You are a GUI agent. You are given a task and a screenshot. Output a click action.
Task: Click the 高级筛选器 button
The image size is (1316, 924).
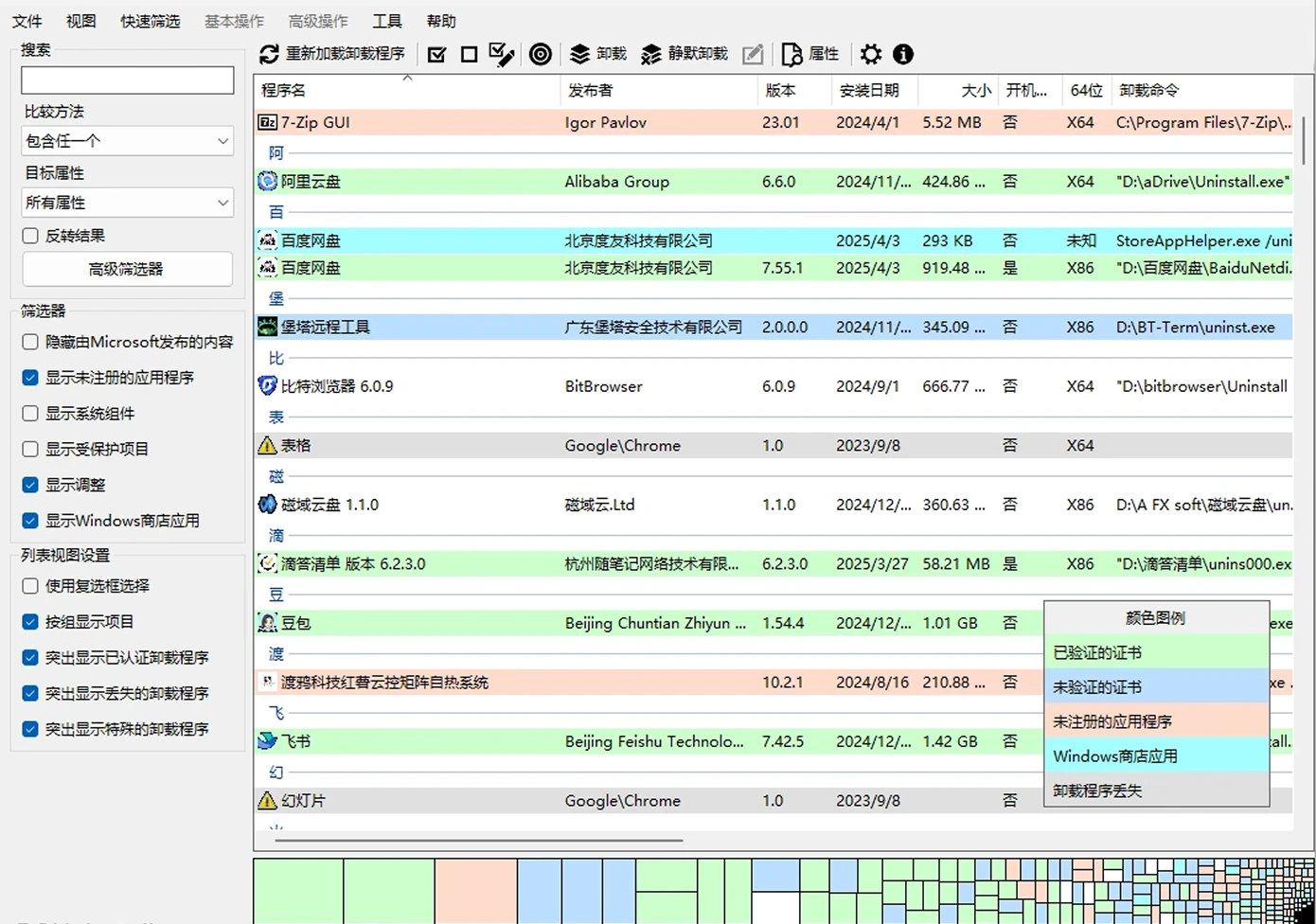coord(127,270)
